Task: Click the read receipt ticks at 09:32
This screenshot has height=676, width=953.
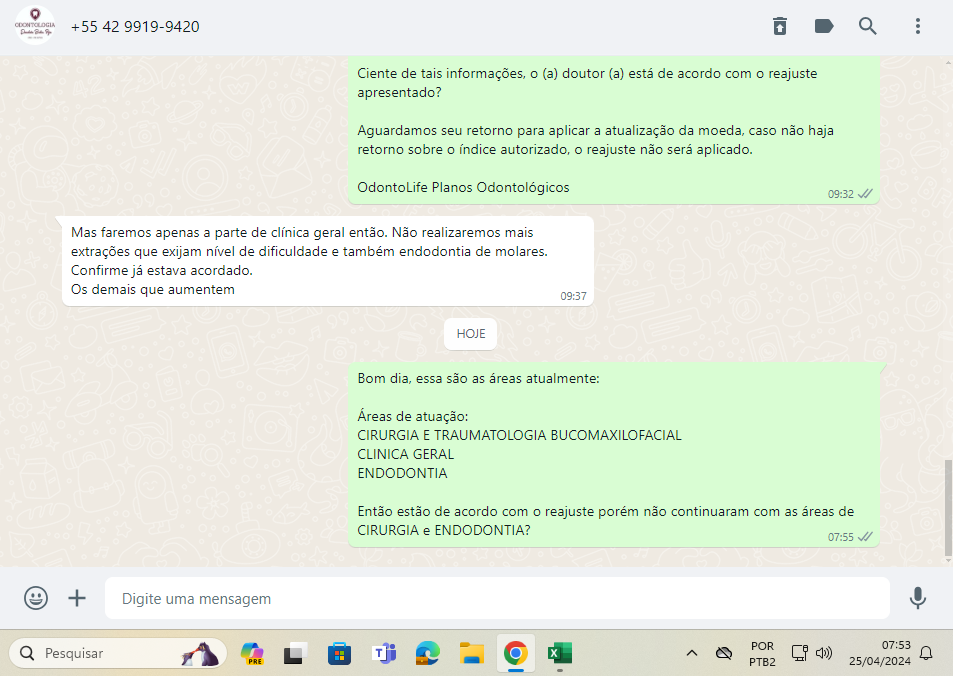Action: 865,194
